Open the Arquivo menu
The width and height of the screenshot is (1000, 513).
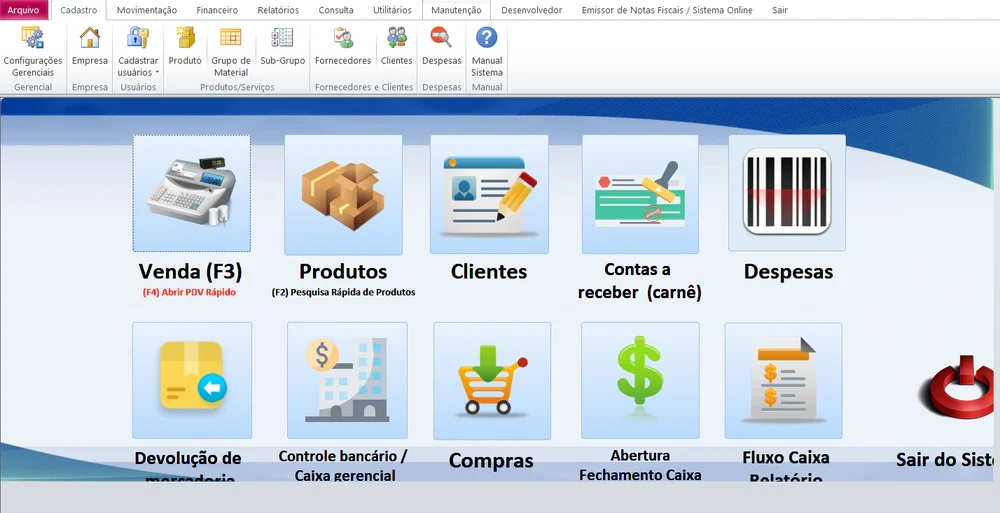point(24,10)
